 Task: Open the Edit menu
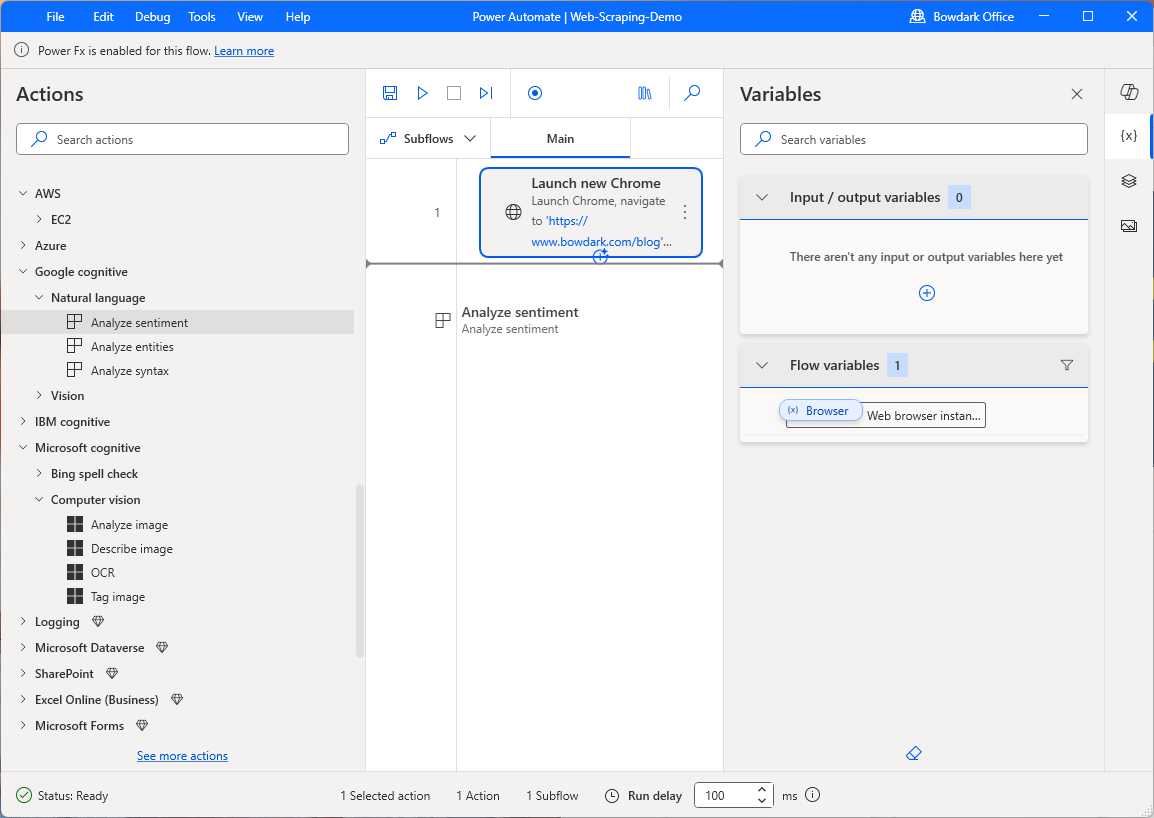[103, 16]
